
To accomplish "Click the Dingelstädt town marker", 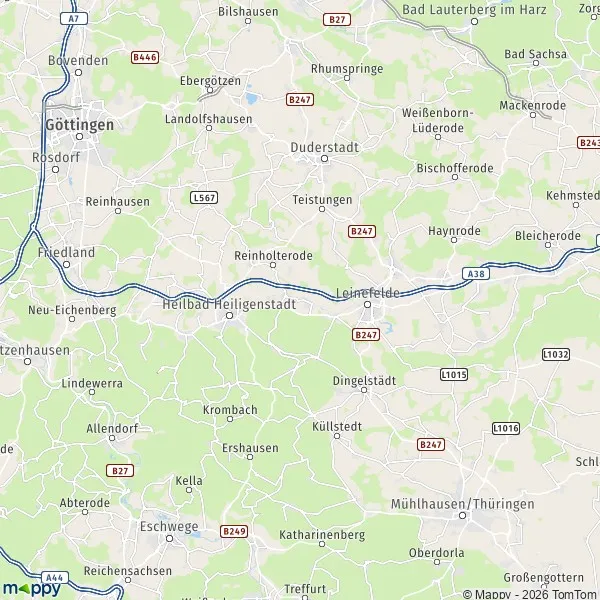I will point(364,390).
